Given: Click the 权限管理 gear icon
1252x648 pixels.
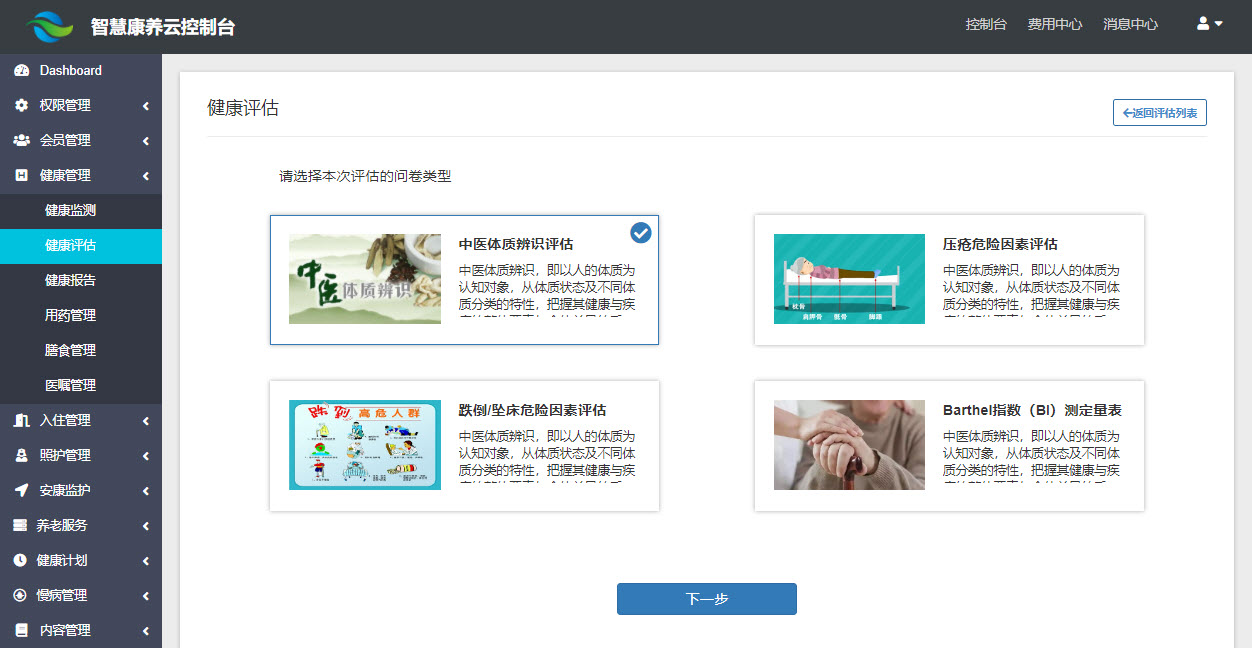Looking at the screenshot, I should (21, 105).
